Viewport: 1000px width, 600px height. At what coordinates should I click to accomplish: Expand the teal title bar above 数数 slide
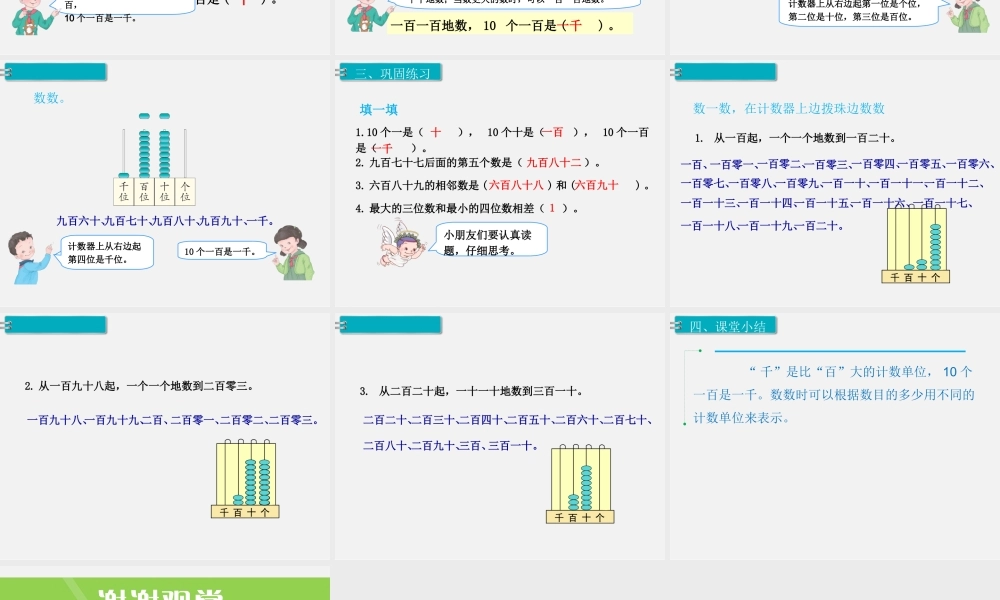(55, 71)
